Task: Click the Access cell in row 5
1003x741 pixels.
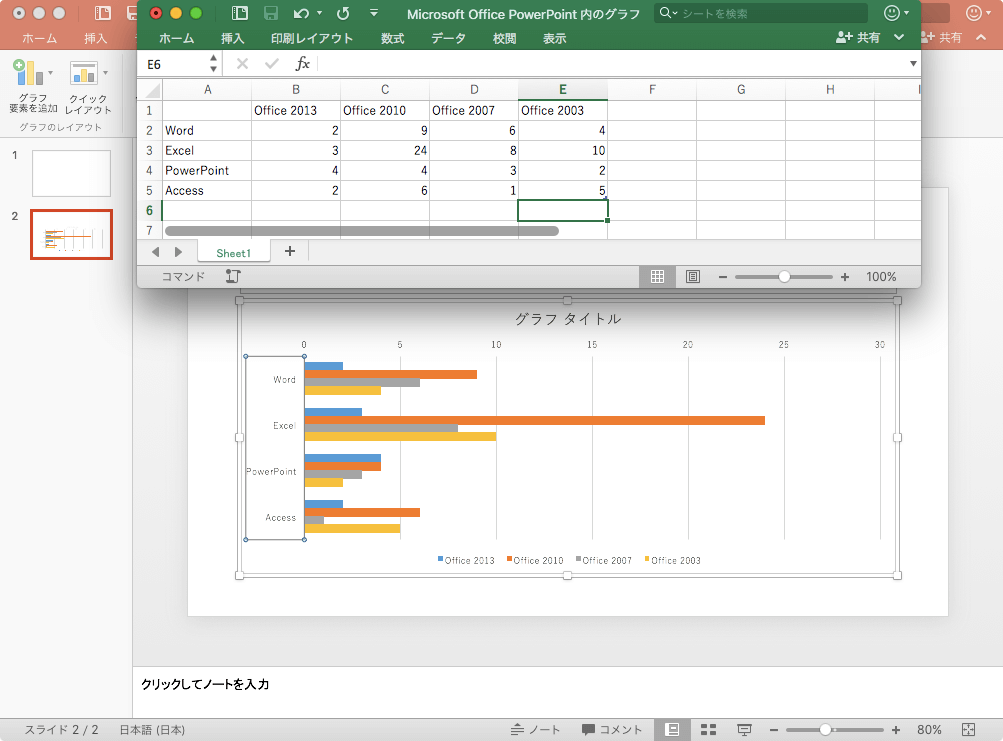Action: (x=207, y=191)
